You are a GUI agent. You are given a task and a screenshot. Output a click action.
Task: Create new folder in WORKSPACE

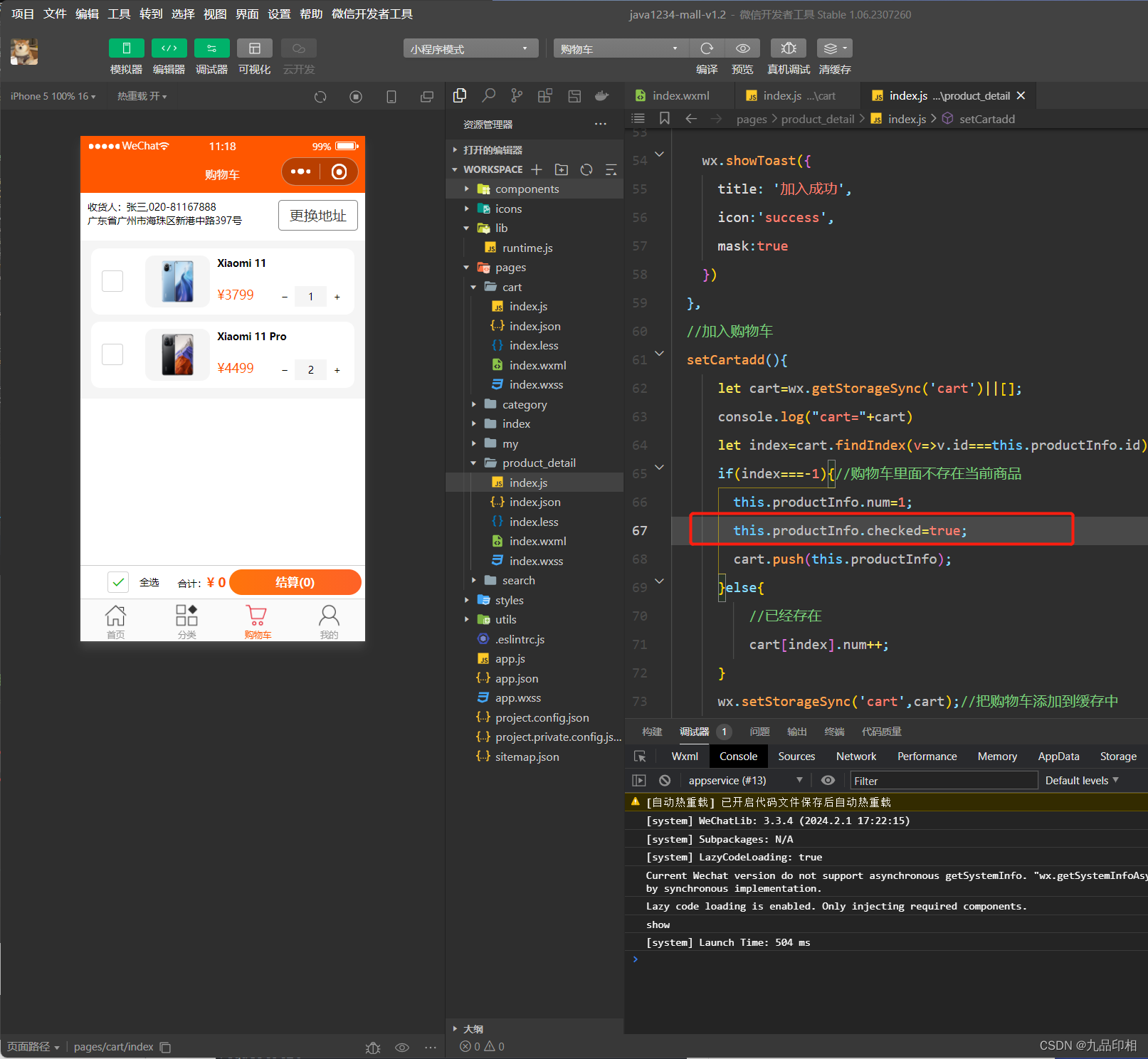(x=562, y=169)
